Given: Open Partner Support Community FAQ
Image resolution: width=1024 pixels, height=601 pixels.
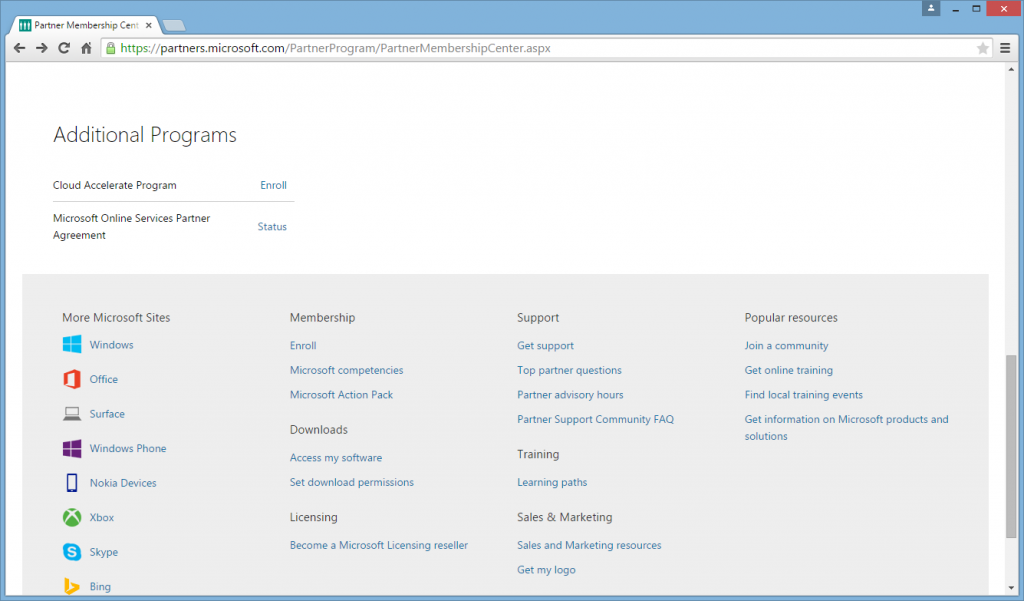Looking at the screenshot, I should point(596,420).
